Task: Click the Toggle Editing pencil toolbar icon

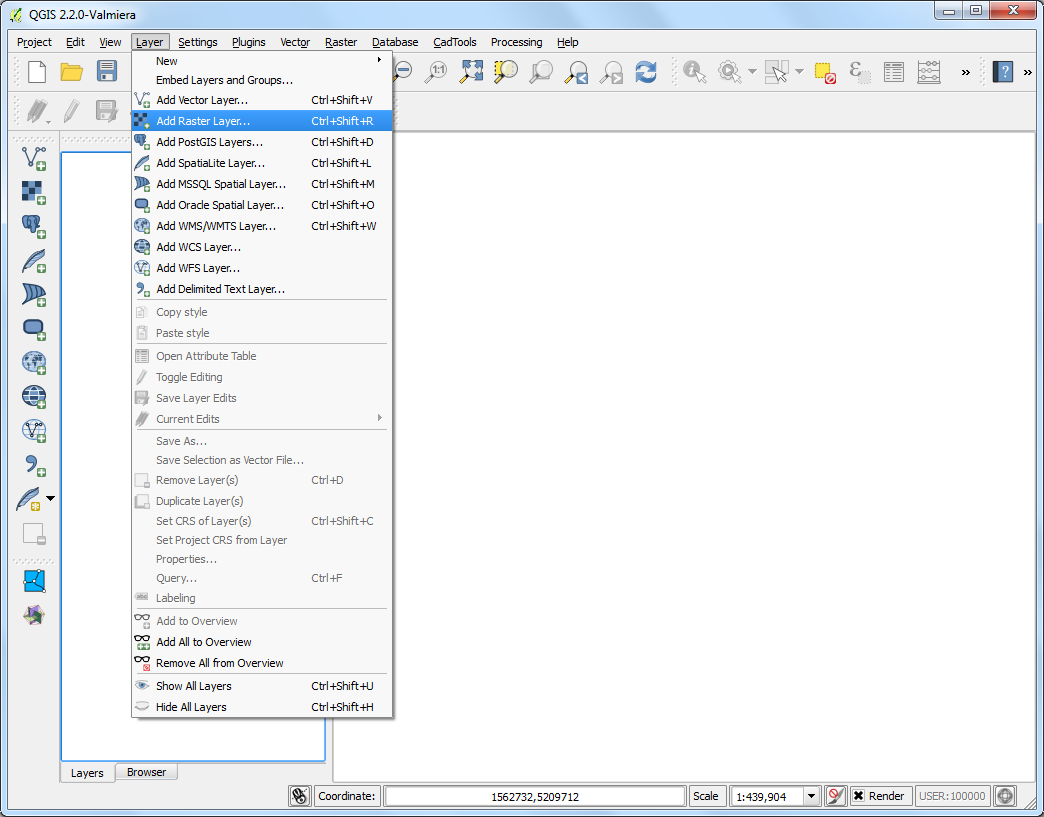Action: click(x=71, y=111)
